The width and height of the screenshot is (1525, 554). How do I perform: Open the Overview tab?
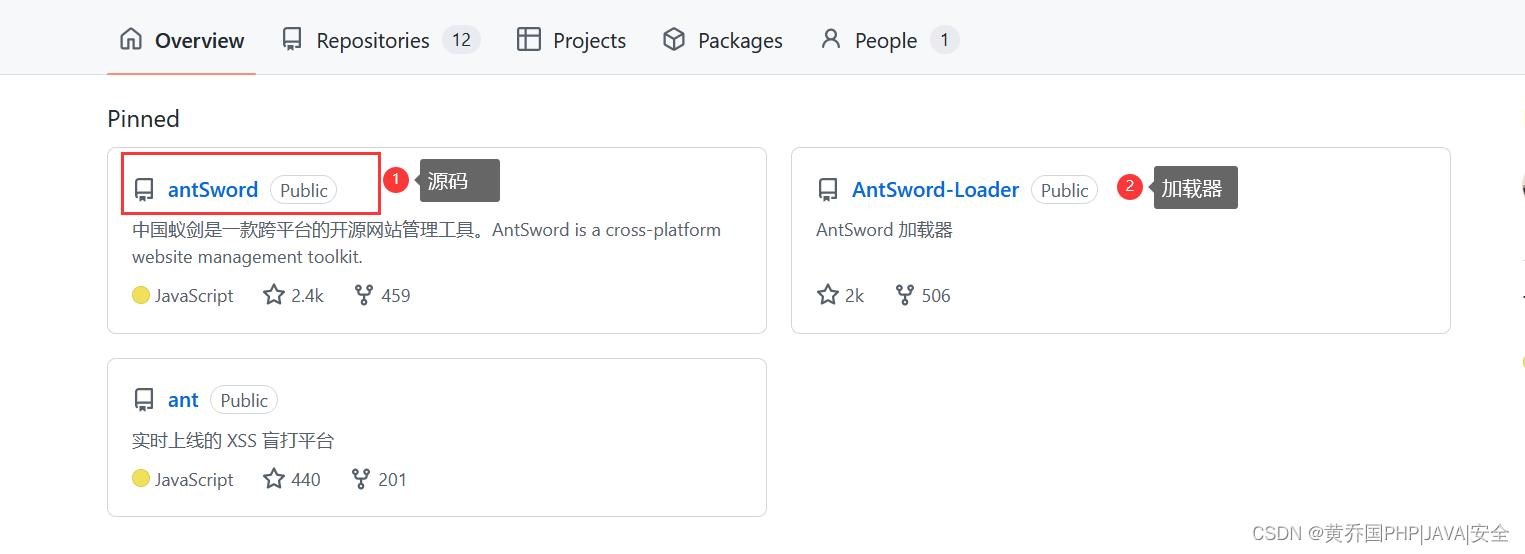181,40
